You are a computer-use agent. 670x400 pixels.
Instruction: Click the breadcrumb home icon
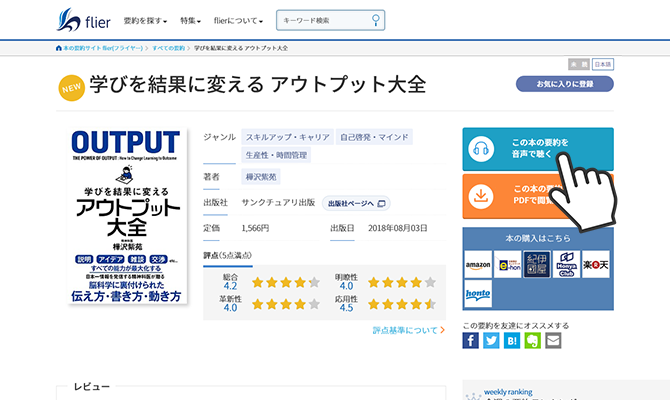point(59,48)
